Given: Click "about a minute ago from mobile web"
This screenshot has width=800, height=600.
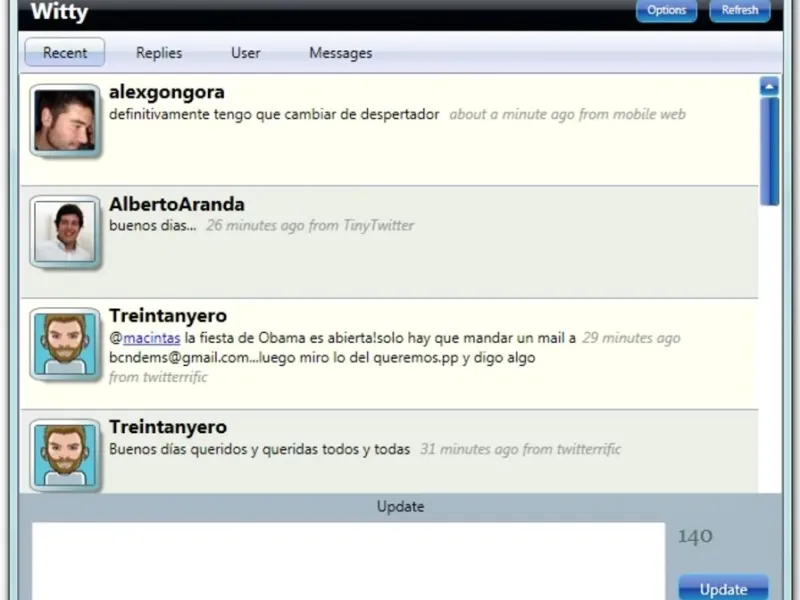Looking at the screenshot, I should 567,114.
